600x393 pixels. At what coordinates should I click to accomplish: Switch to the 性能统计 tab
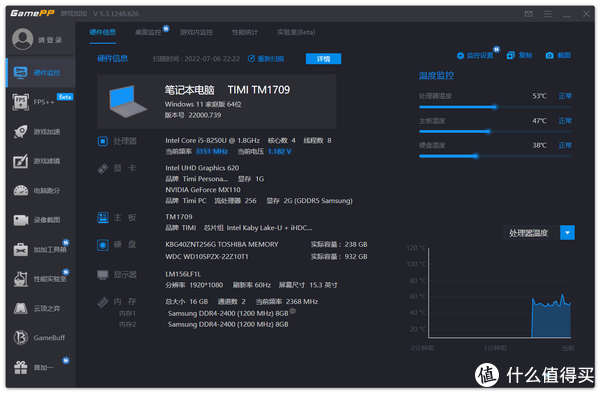coord(245,33)
